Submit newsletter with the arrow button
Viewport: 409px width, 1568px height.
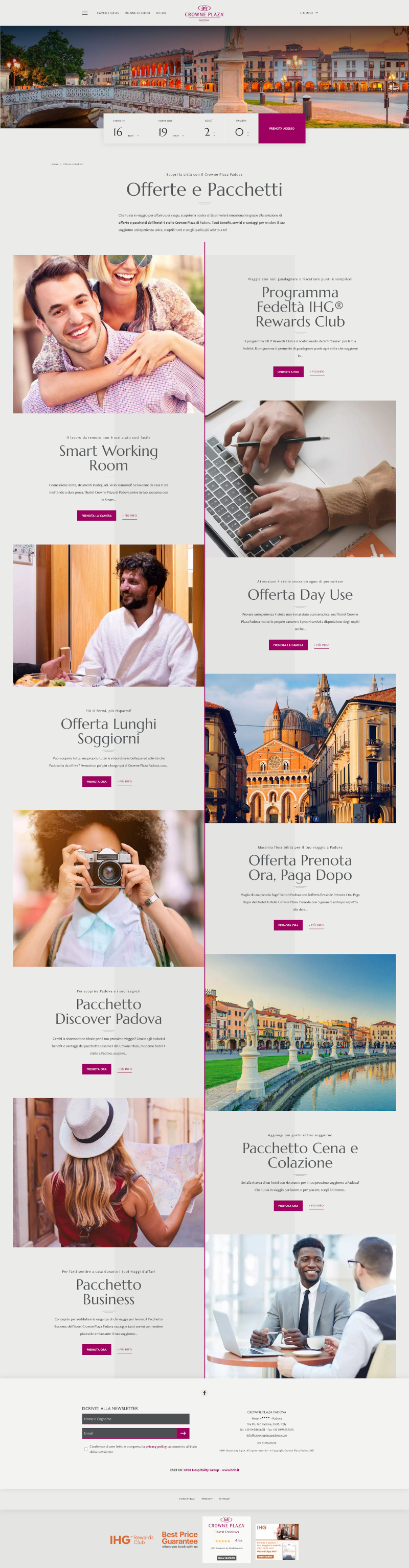pyautogui.click(x=183, y=1434)
